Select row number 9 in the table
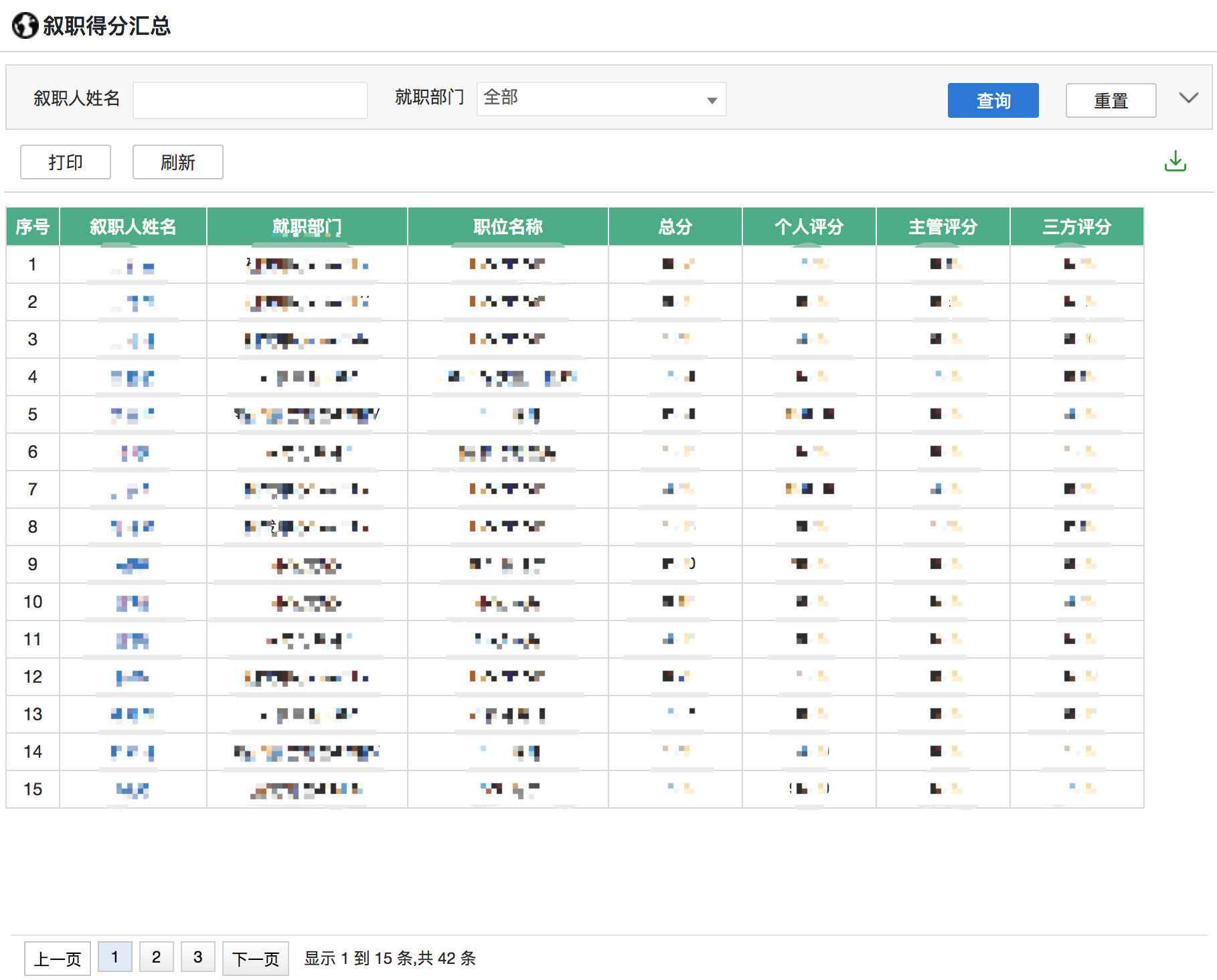The height and width of the screenshot is (980, 1217). pos(33,564)
